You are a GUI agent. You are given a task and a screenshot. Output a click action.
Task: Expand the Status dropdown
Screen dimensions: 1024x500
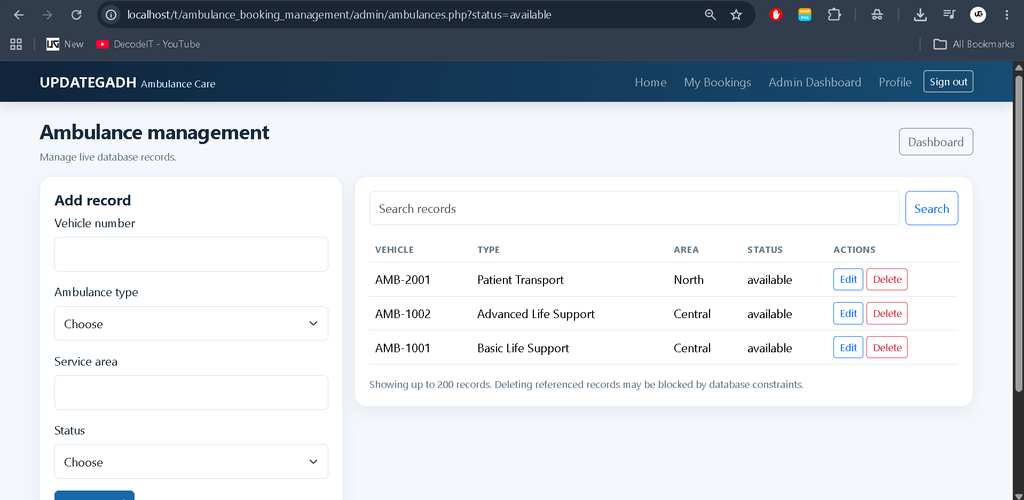coord(191,462)
